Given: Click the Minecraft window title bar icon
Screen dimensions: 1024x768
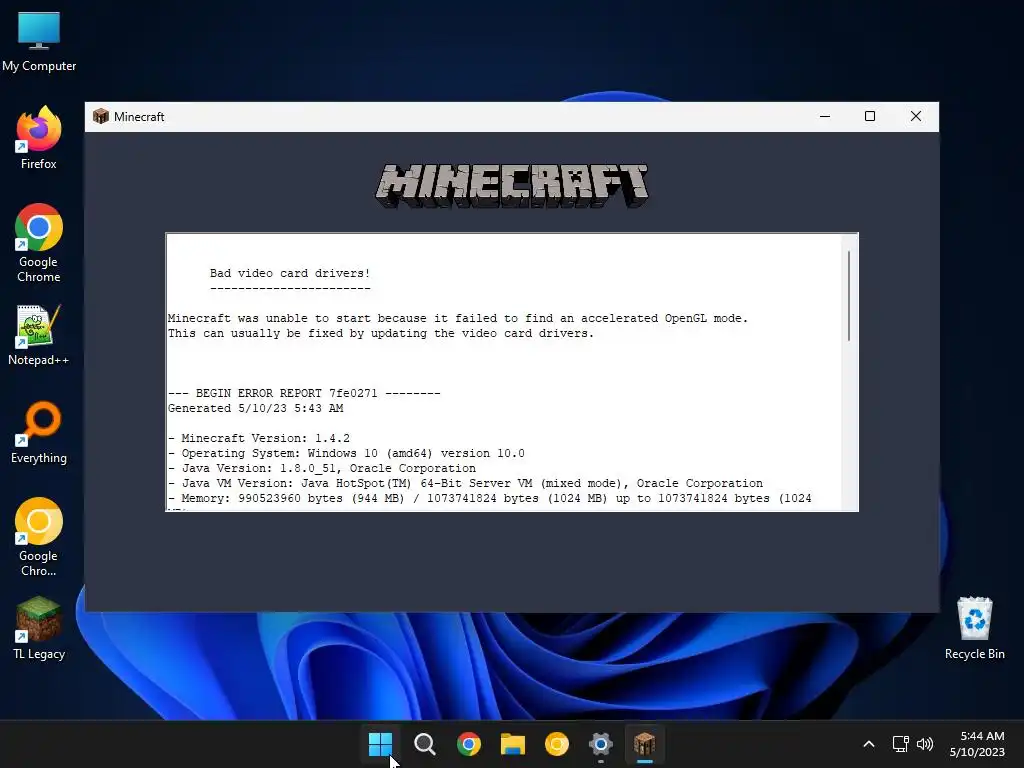Looking at the screenshot, I should click(101, 116).
